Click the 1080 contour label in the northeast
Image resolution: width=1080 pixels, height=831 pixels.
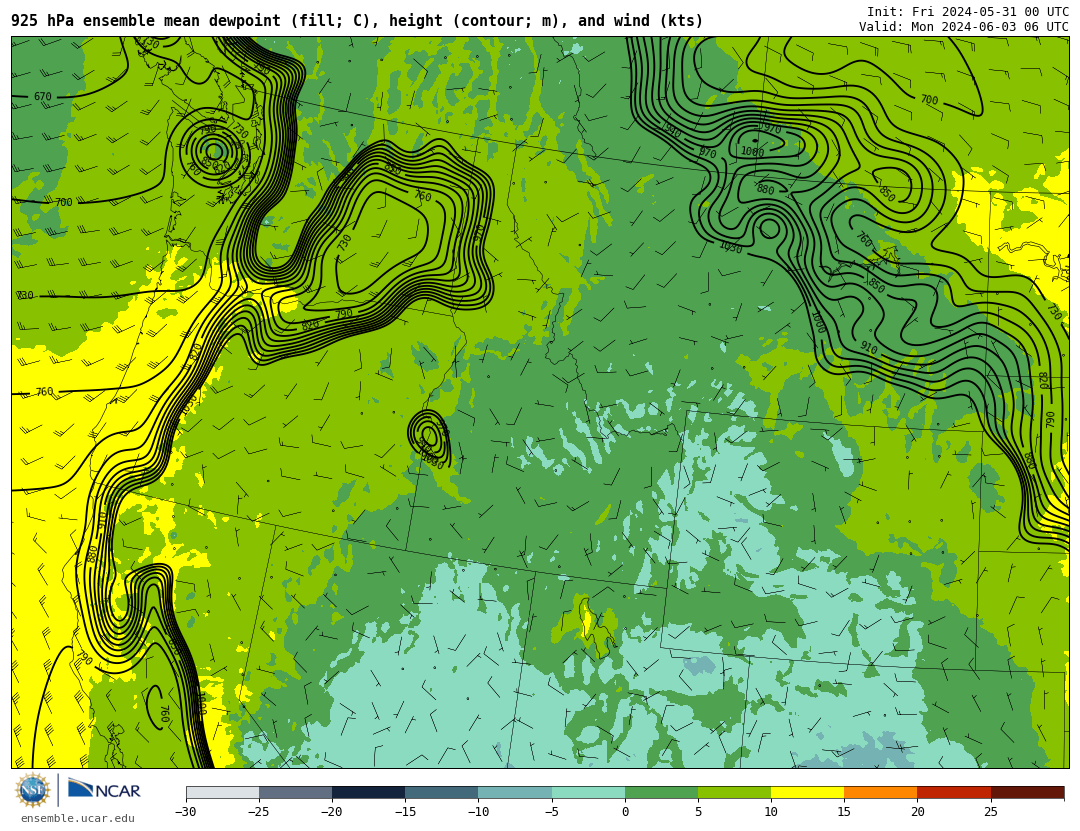pyautogui.click(x=752, y=152)
